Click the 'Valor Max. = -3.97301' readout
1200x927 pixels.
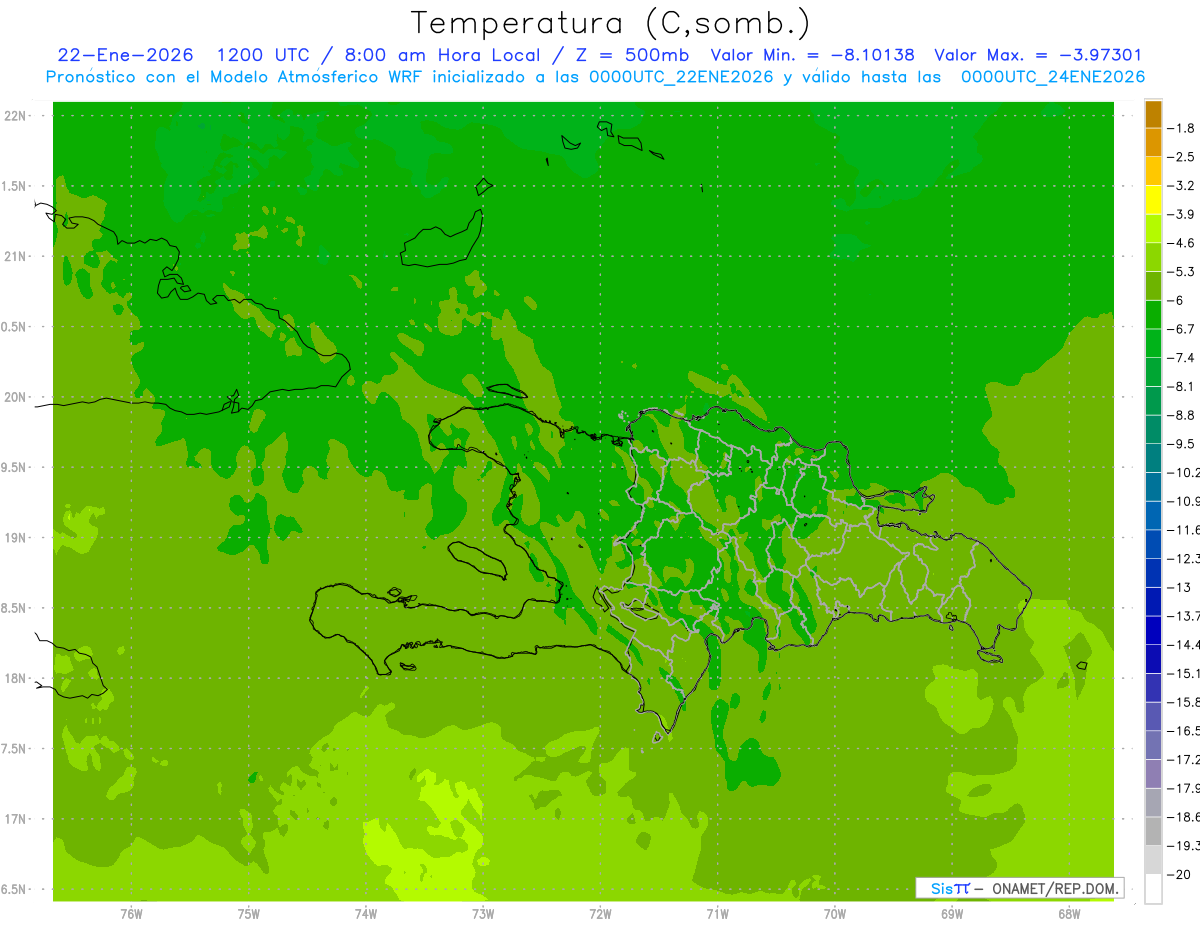(x=1038, y=55)
